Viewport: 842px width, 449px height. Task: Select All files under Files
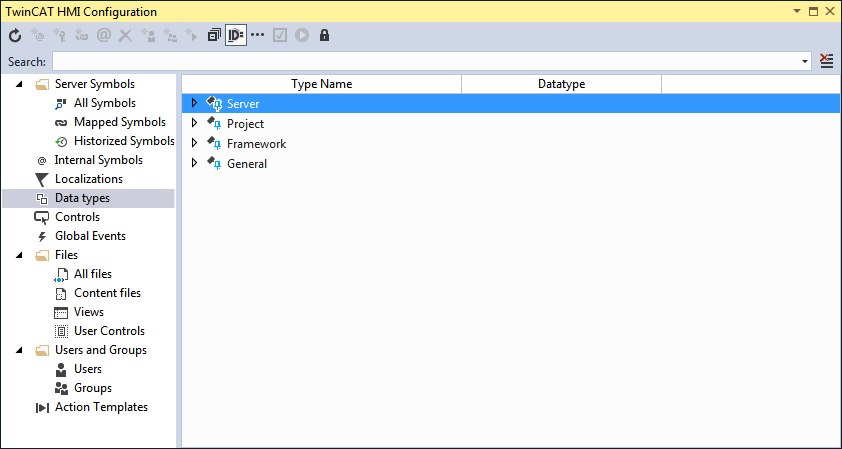tap(93, 274)
